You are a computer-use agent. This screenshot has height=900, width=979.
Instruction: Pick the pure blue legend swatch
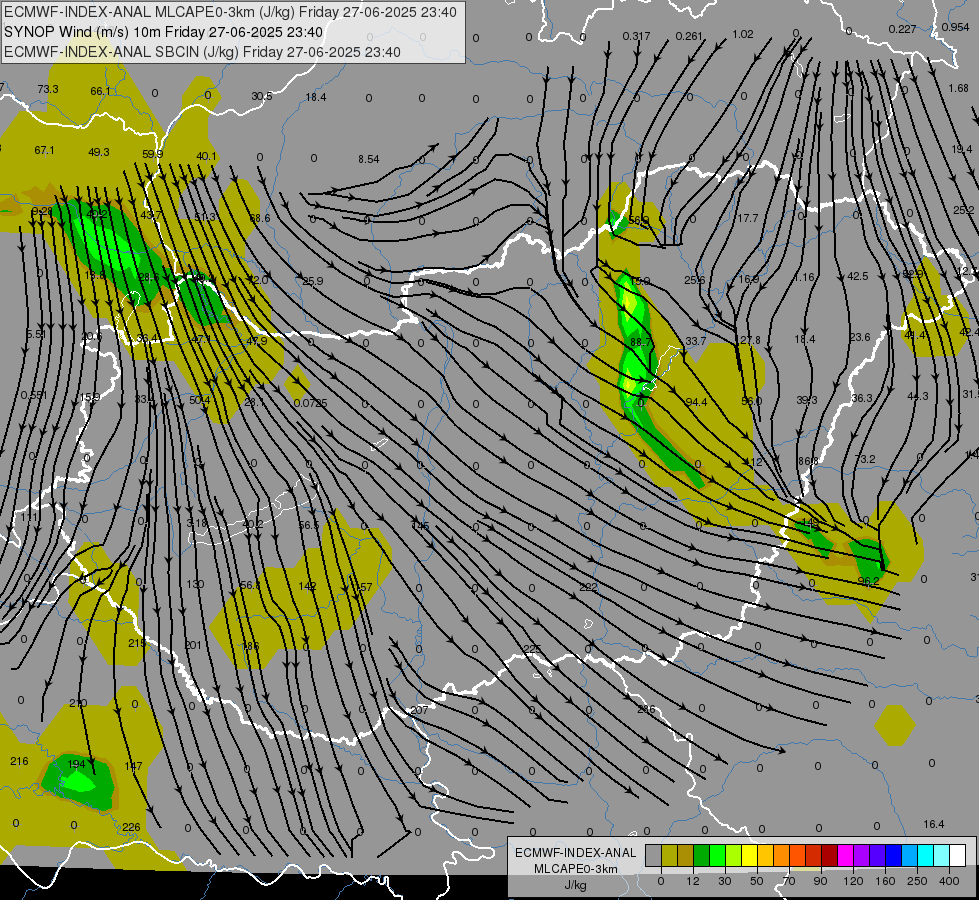click(x=894, y=855)
